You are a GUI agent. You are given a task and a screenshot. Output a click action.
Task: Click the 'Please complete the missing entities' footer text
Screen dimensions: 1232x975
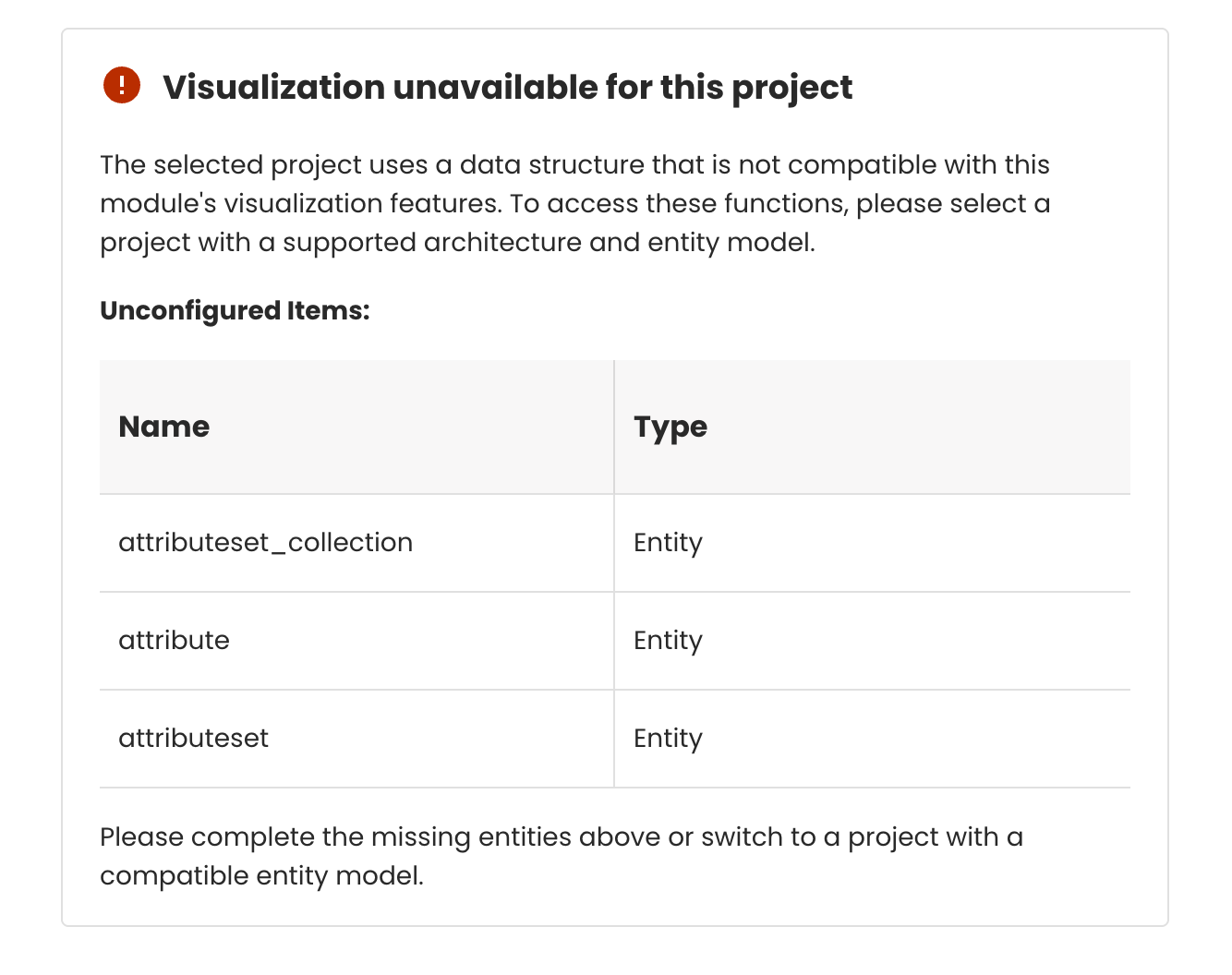[x=561, y=837]
